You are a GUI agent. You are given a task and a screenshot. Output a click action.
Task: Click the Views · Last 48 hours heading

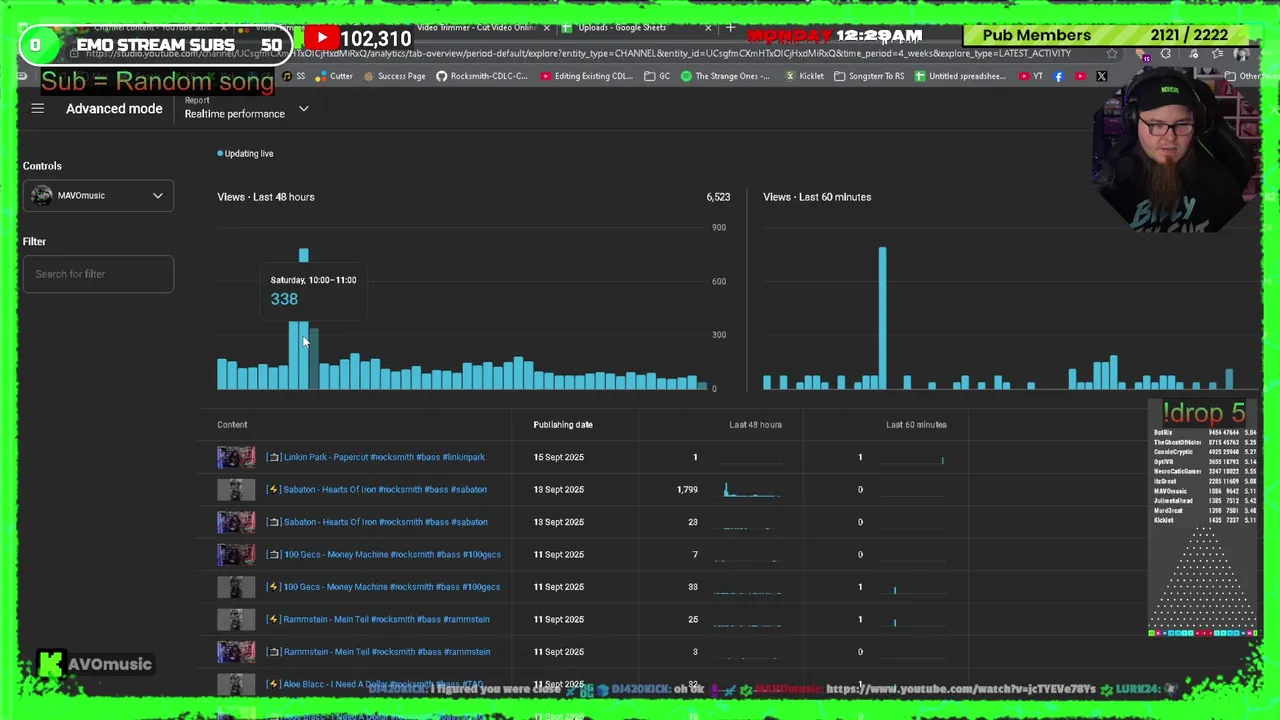click(x=266, y=197)
